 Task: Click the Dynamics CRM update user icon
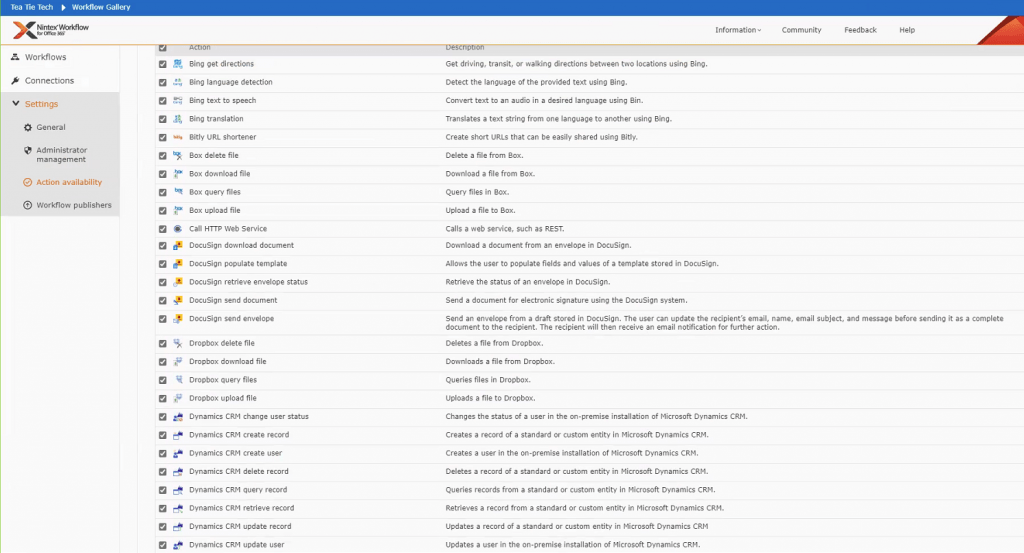click(178, 545)
